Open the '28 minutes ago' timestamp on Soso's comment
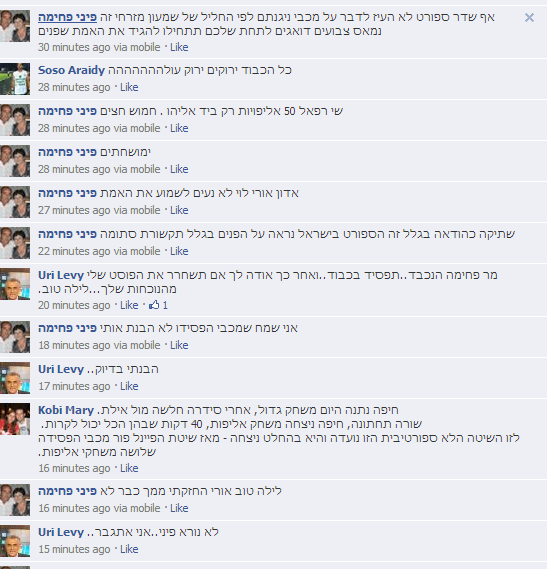Screen dimensions: 547x569 74,87
